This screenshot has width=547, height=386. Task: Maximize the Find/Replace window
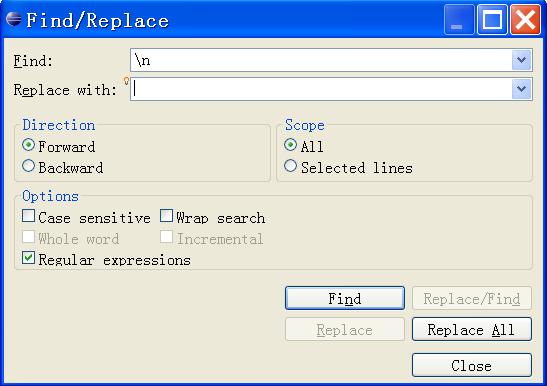click(492, 19)
